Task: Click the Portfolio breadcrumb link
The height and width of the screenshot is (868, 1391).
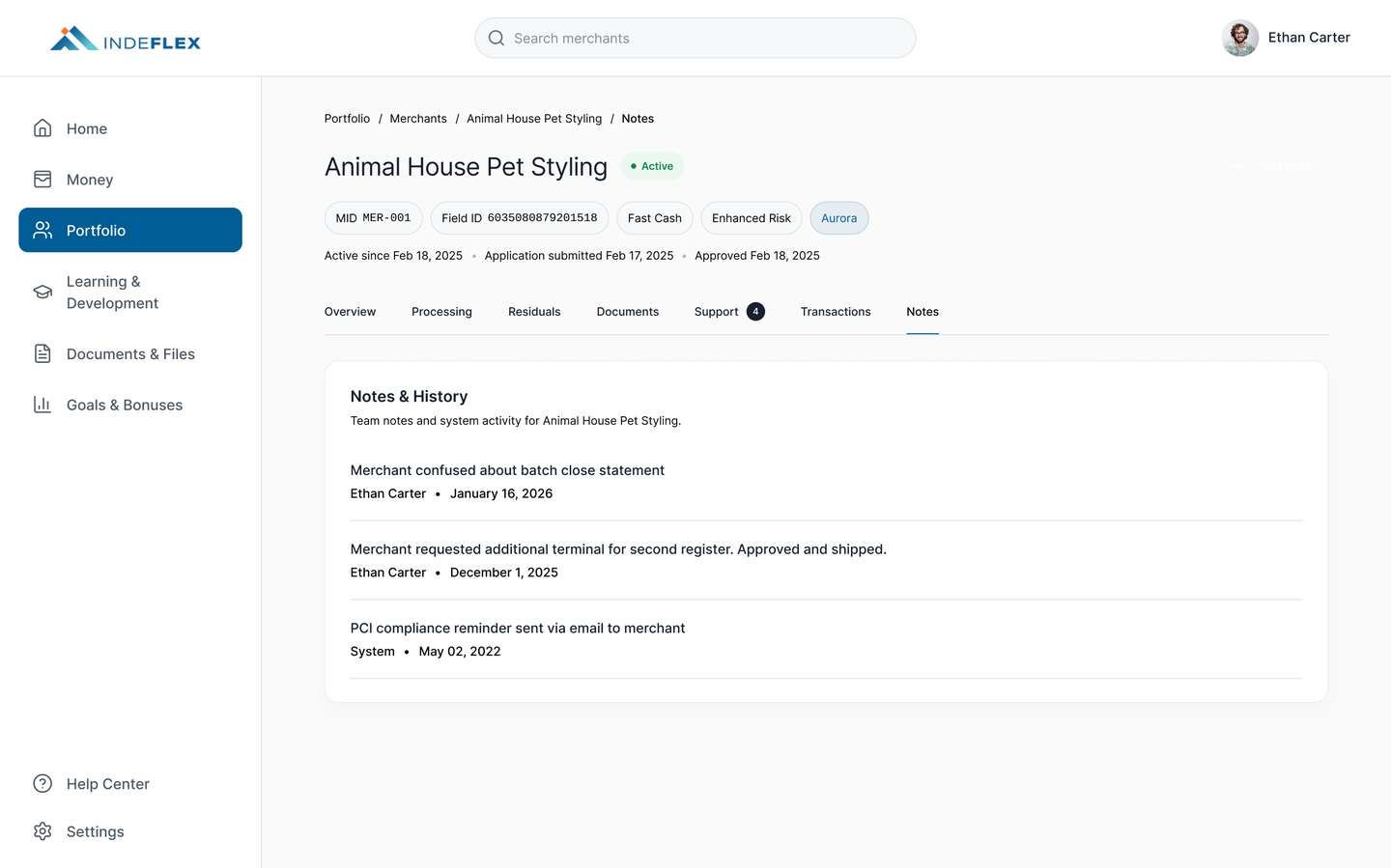Action: point(347,119)
